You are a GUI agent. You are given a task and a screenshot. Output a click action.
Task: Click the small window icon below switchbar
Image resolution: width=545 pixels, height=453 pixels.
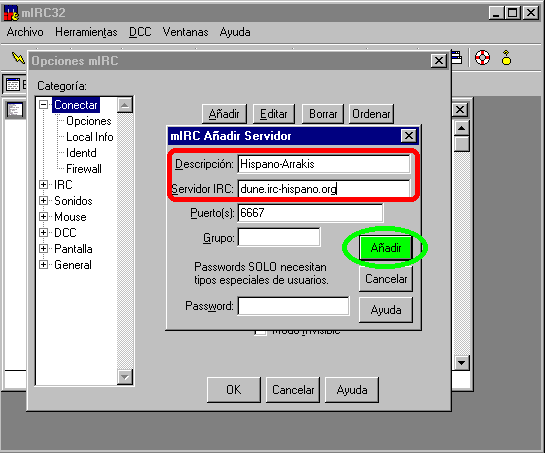click(x=15, y=110)
